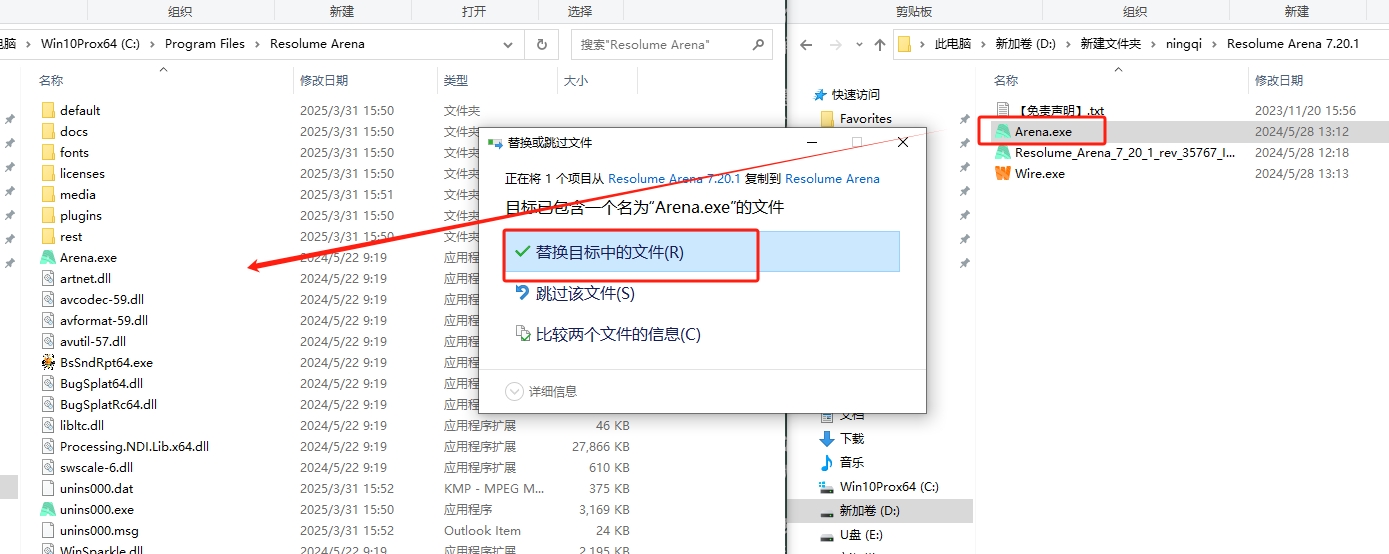
Task: Open U盘 (E:) drive in navigation pane
Action: click(x=853, y=535)
